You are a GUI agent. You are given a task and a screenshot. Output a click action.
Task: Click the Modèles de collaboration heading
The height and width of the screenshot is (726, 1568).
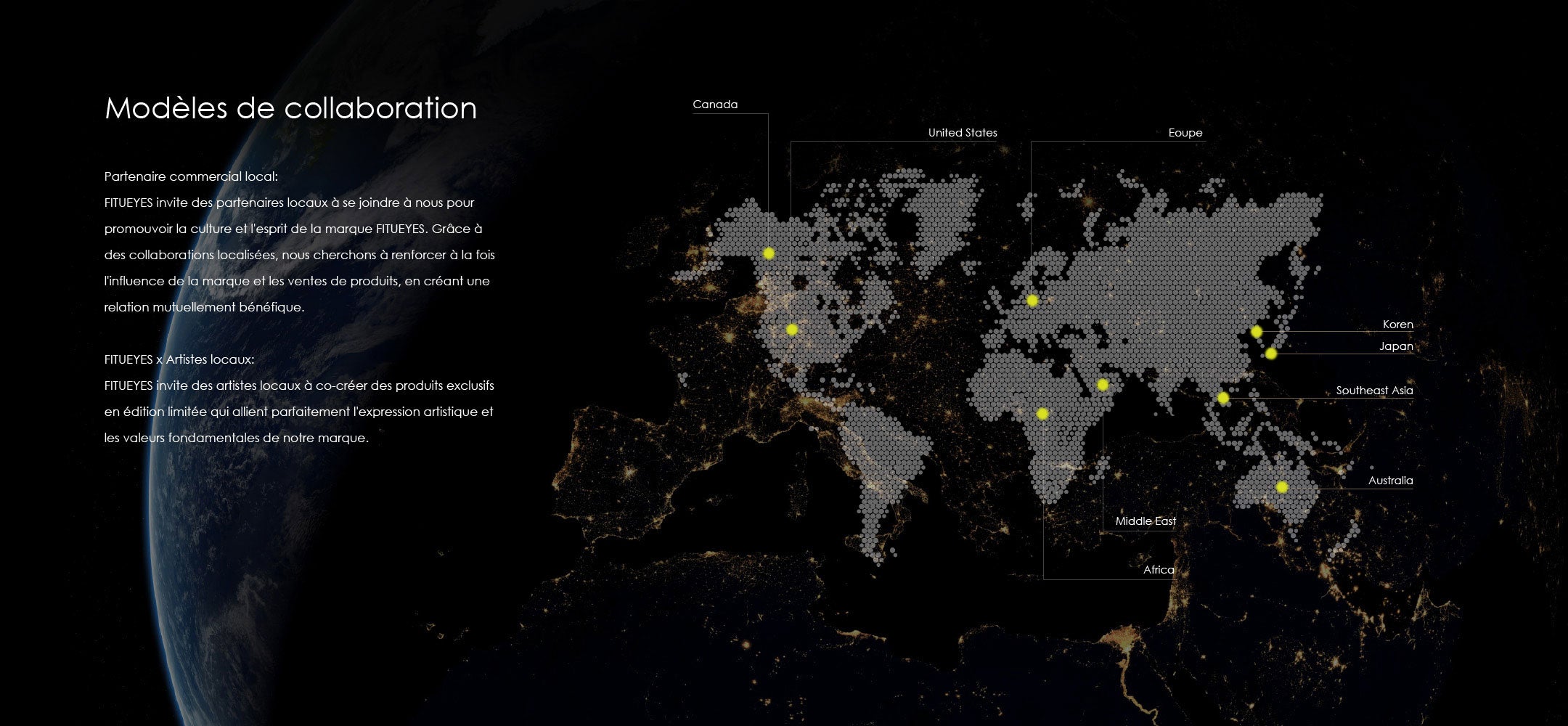[291, 108]
